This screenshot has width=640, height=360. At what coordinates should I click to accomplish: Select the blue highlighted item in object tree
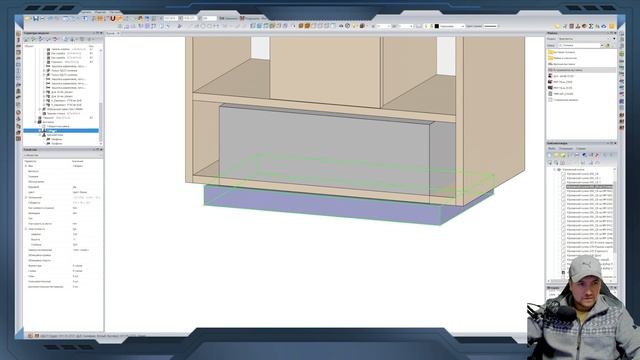[61, 131]
